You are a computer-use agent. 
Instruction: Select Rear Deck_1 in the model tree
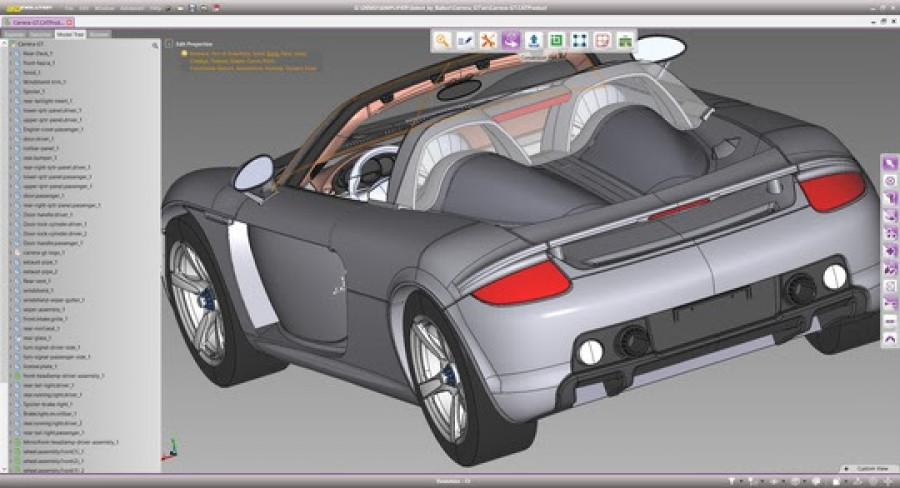(37, 53)
